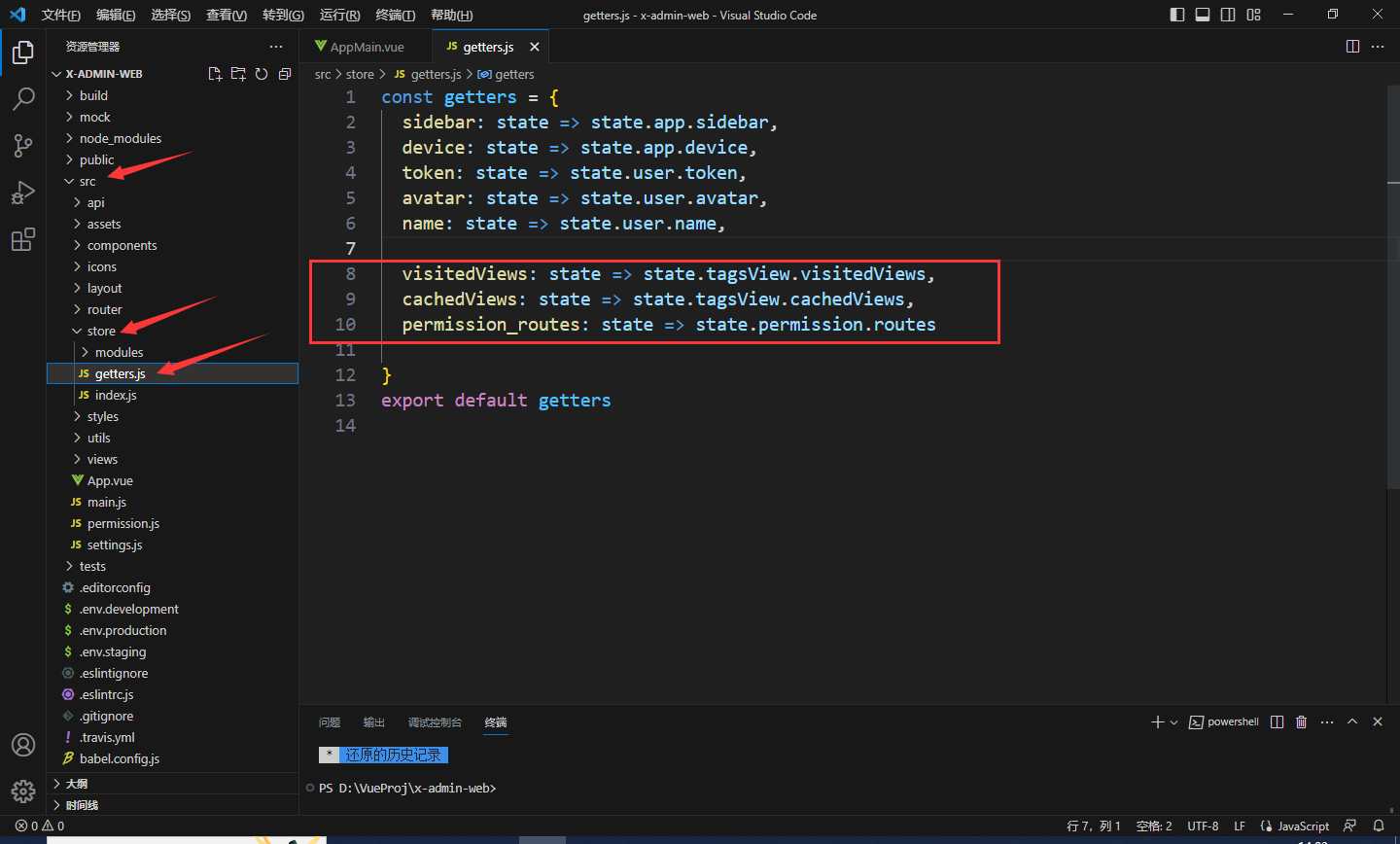Open index.js in store folder
Screen dimensions: 1400x844
pos(173,395)
